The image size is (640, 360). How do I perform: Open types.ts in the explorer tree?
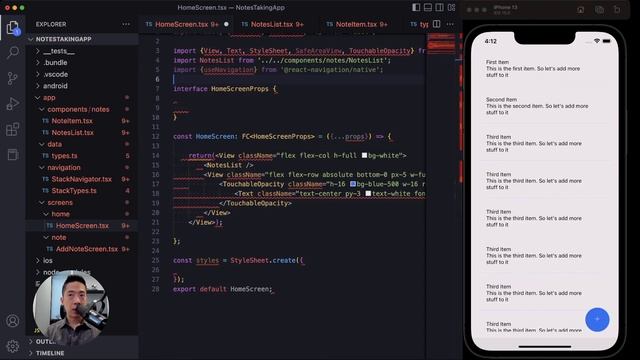coord(64,156)
